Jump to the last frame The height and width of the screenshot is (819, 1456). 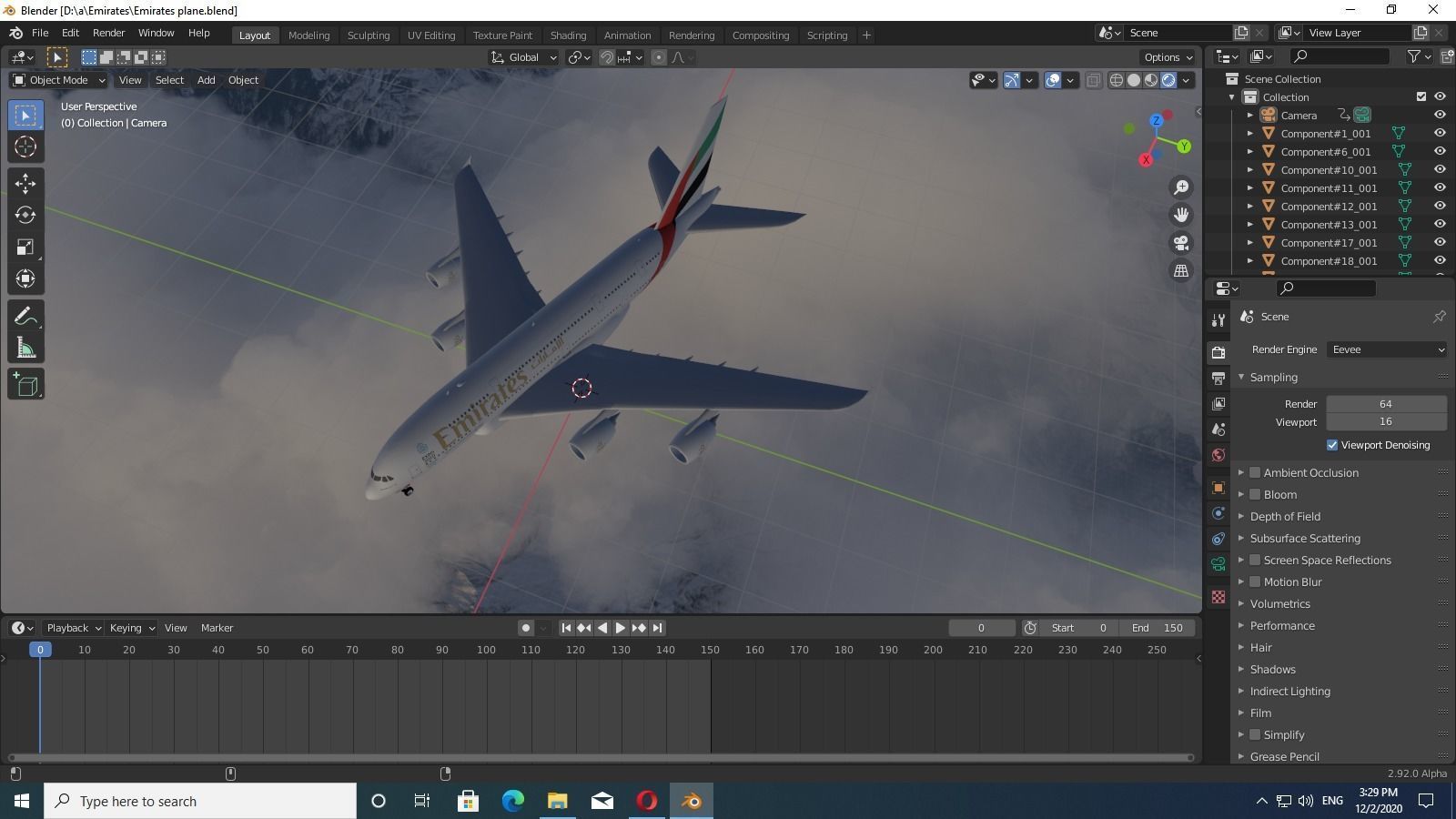[x=657, y=628]
